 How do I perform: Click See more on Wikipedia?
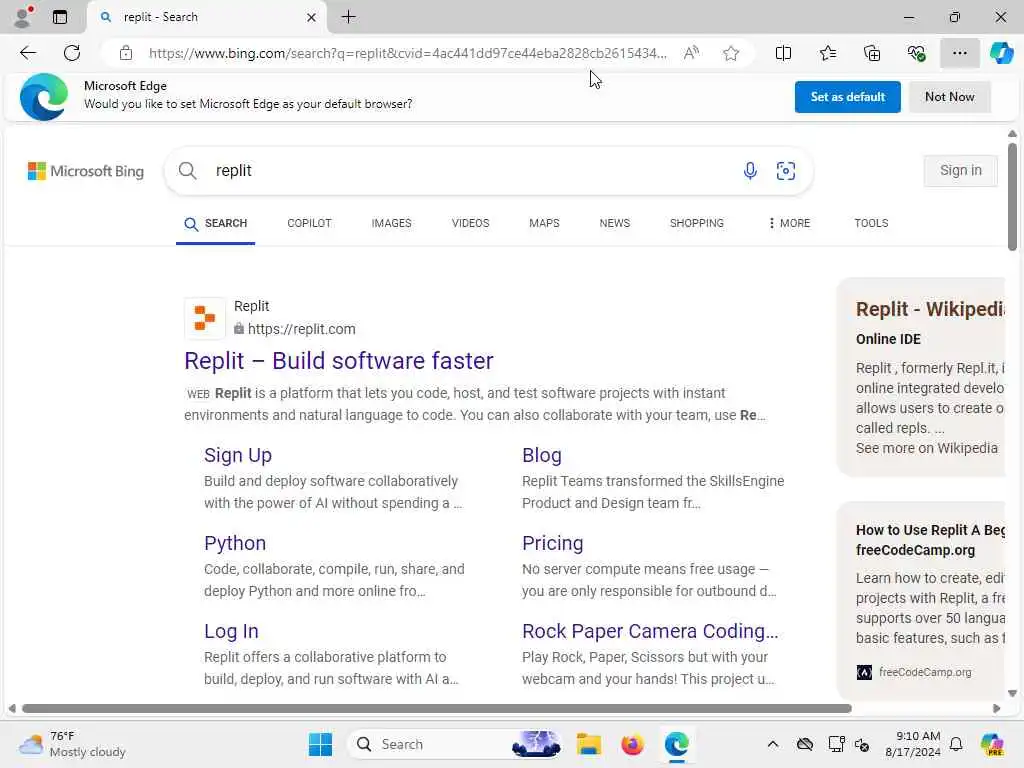tap(927, 448)
